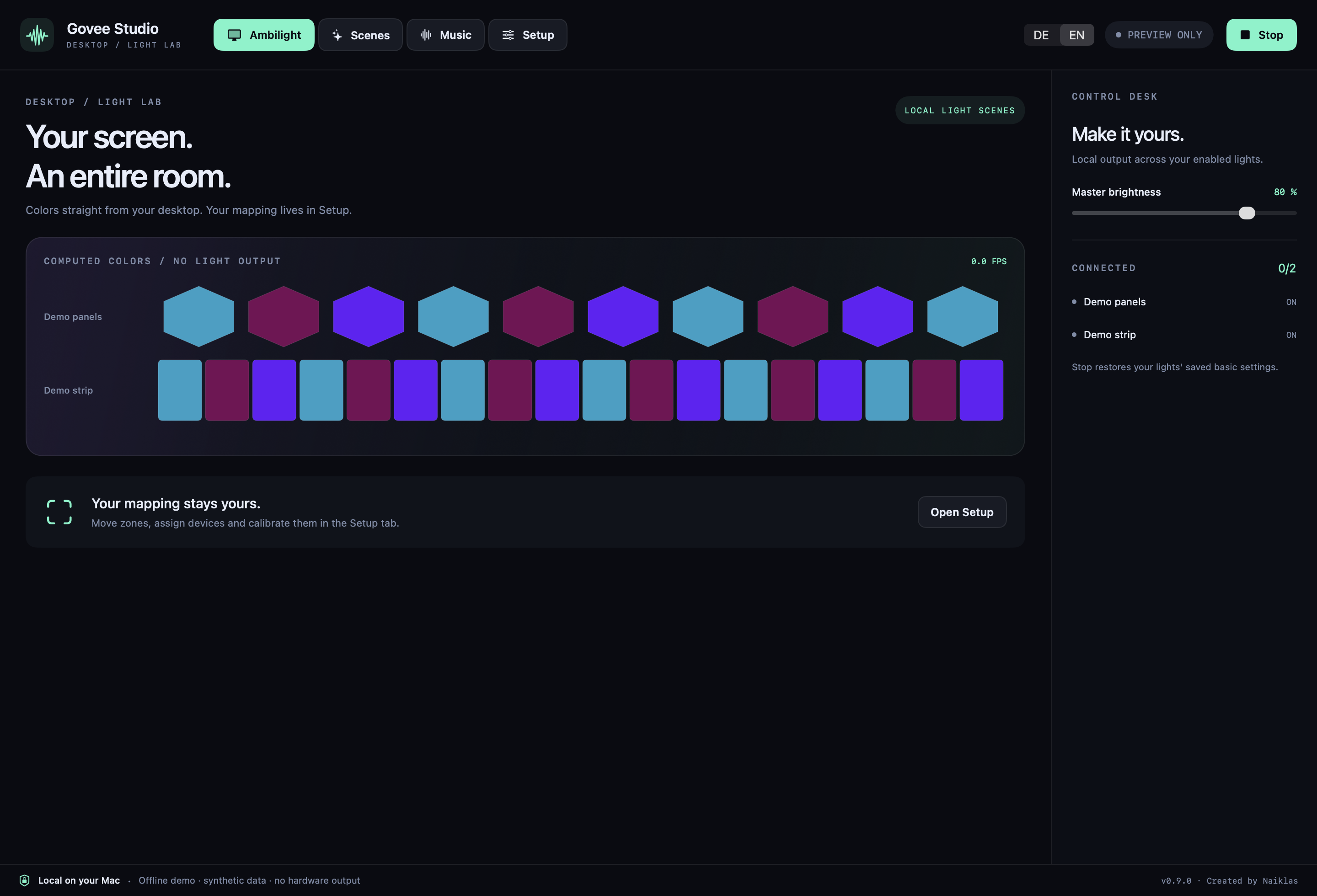Click the 80 % brightness value

[1285, 192]
